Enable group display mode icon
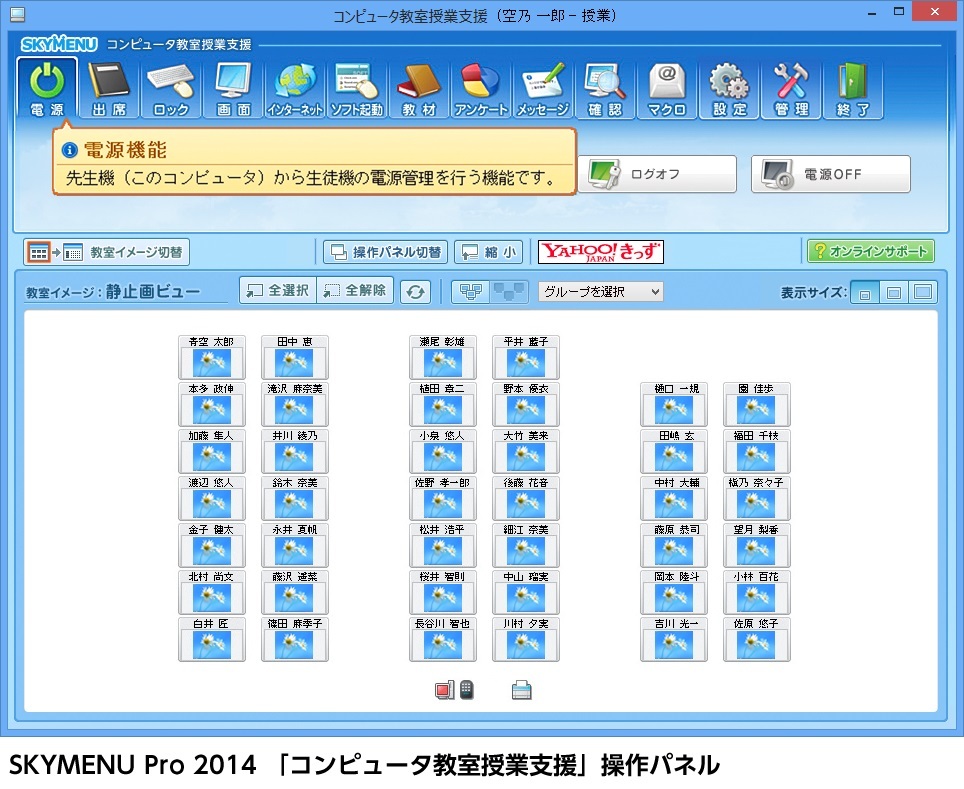 [x=471, y=291]
